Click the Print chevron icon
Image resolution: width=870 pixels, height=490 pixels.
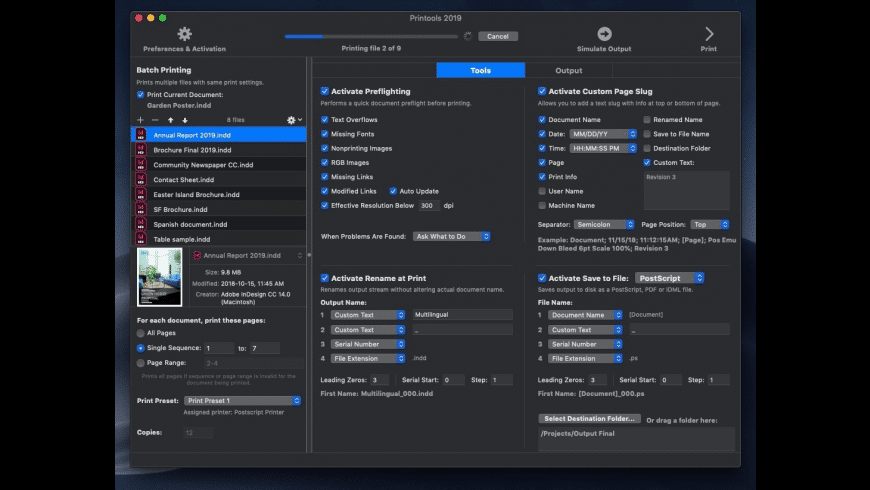[x=709, y=34]
